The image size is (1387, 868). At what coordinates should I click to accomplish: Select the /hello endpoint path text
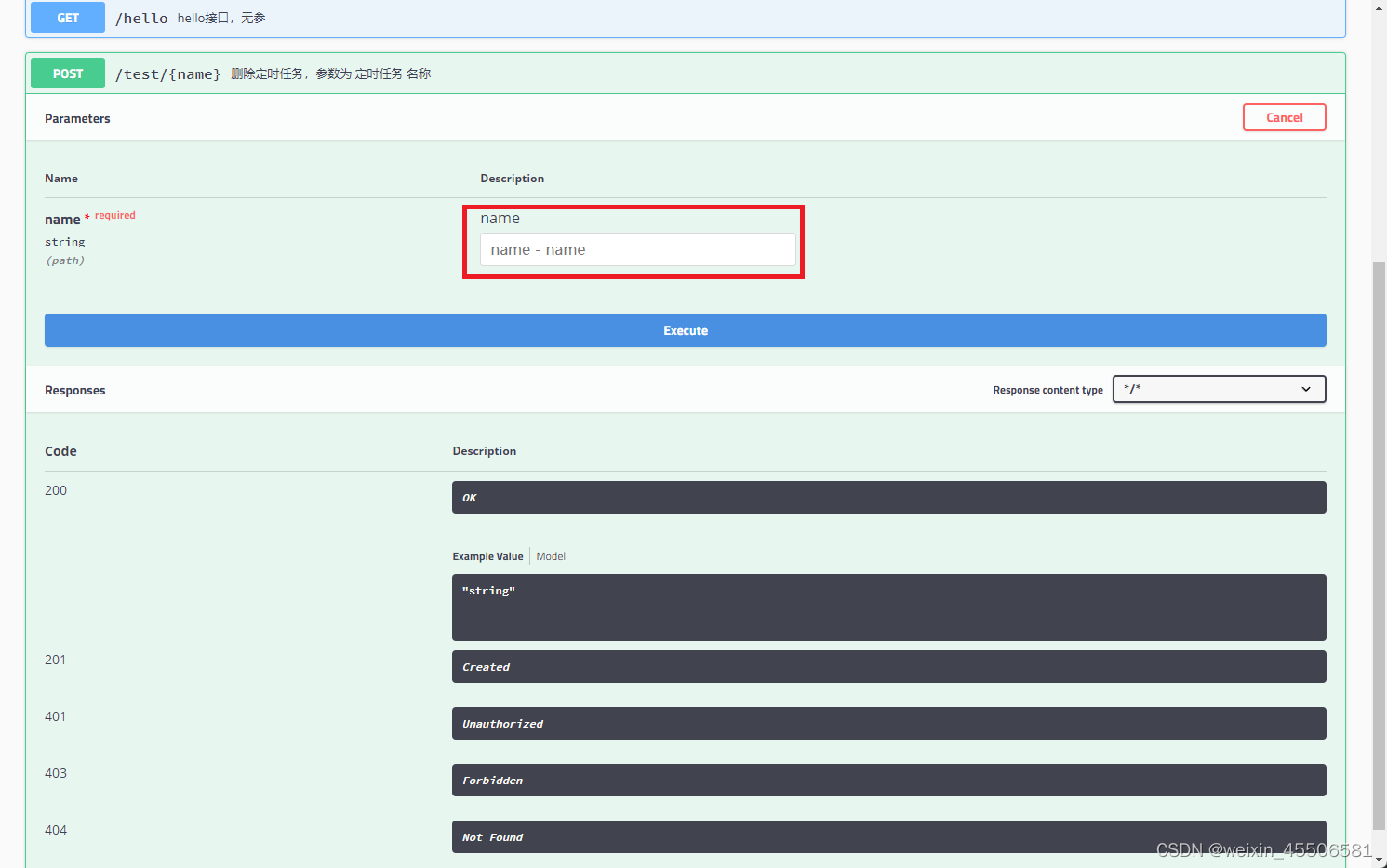(141, 17)
